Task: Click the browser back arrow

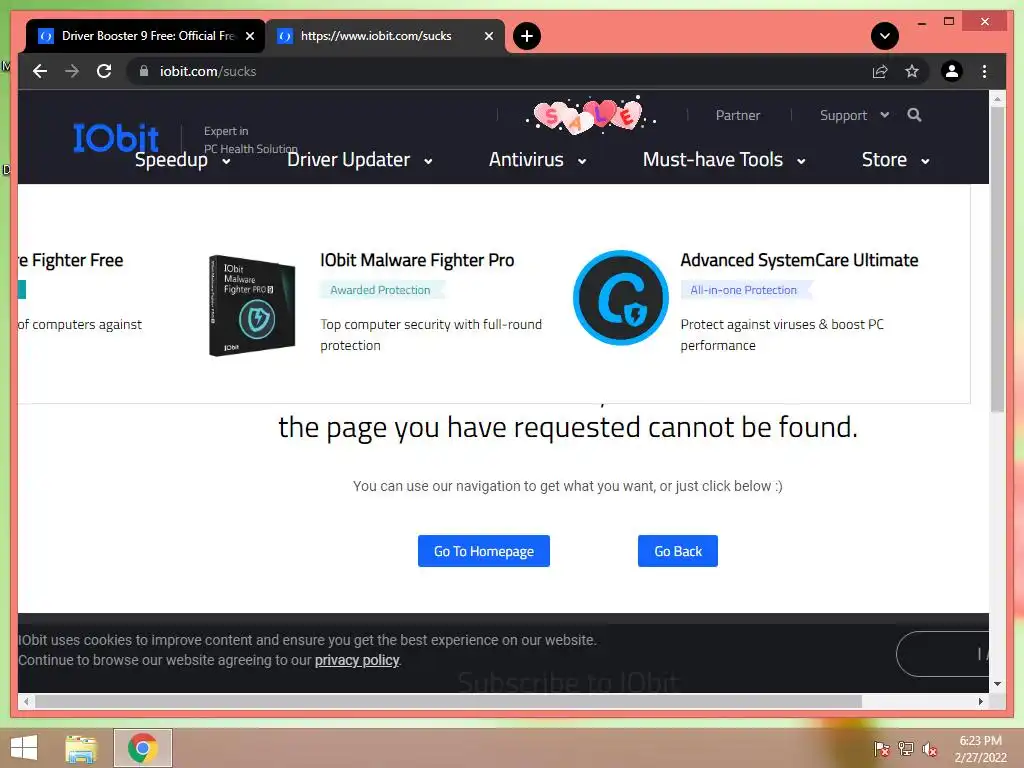Action: pyautogui.click(x=40, y=71)
